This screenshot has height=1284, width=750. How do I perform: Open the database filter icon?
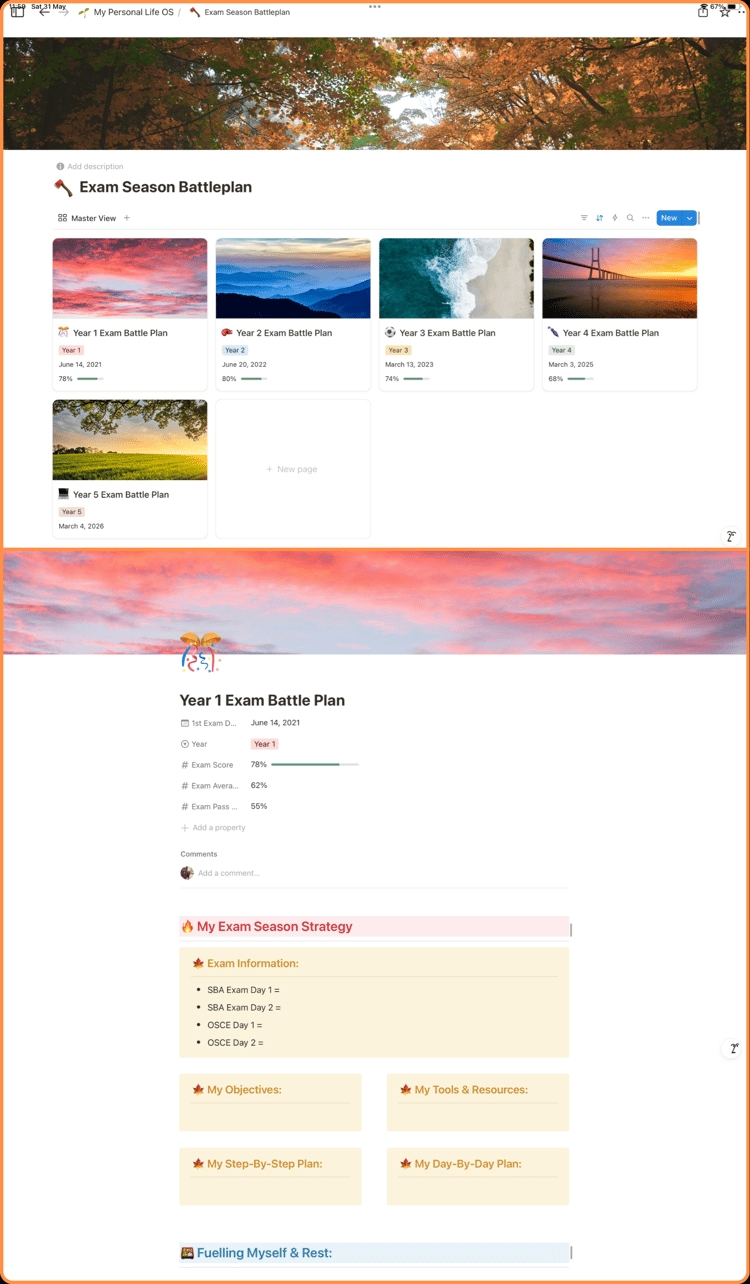tap(585, 218)
